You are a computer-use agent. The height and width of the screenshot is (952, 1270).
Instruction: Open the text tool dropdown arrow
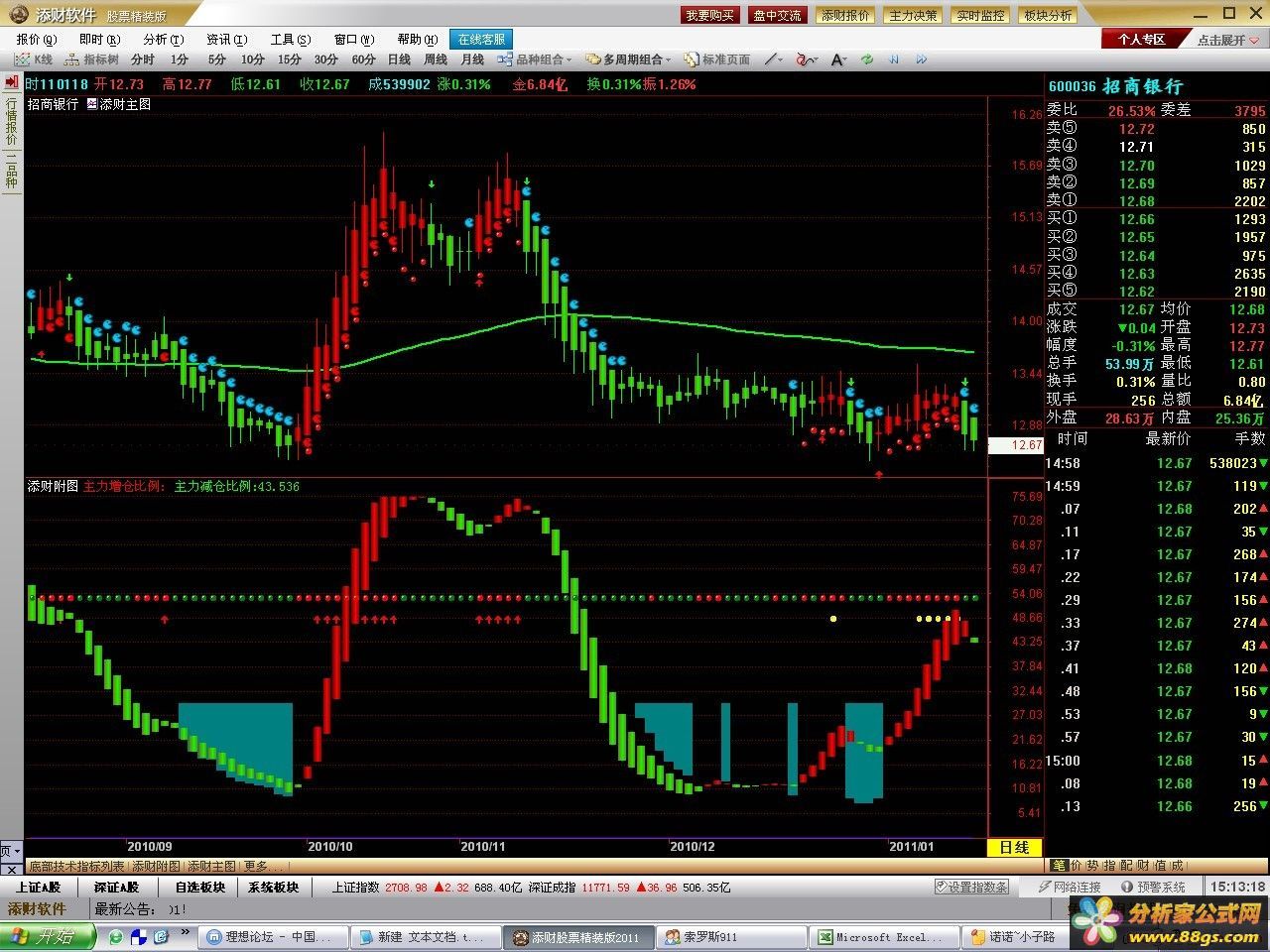point(847,60)
